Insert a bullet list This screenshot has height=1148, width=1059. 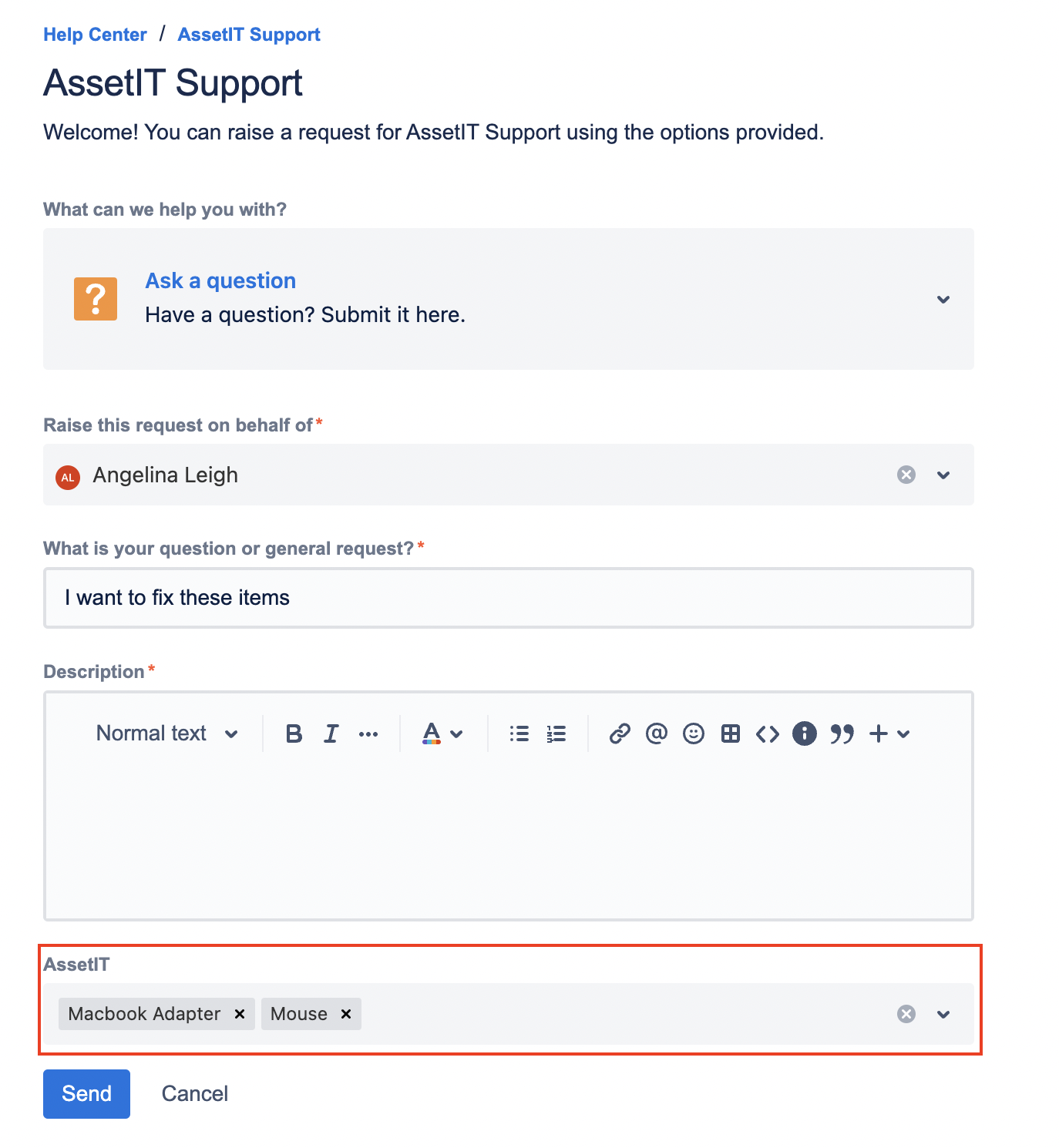(x=519, y=733)
